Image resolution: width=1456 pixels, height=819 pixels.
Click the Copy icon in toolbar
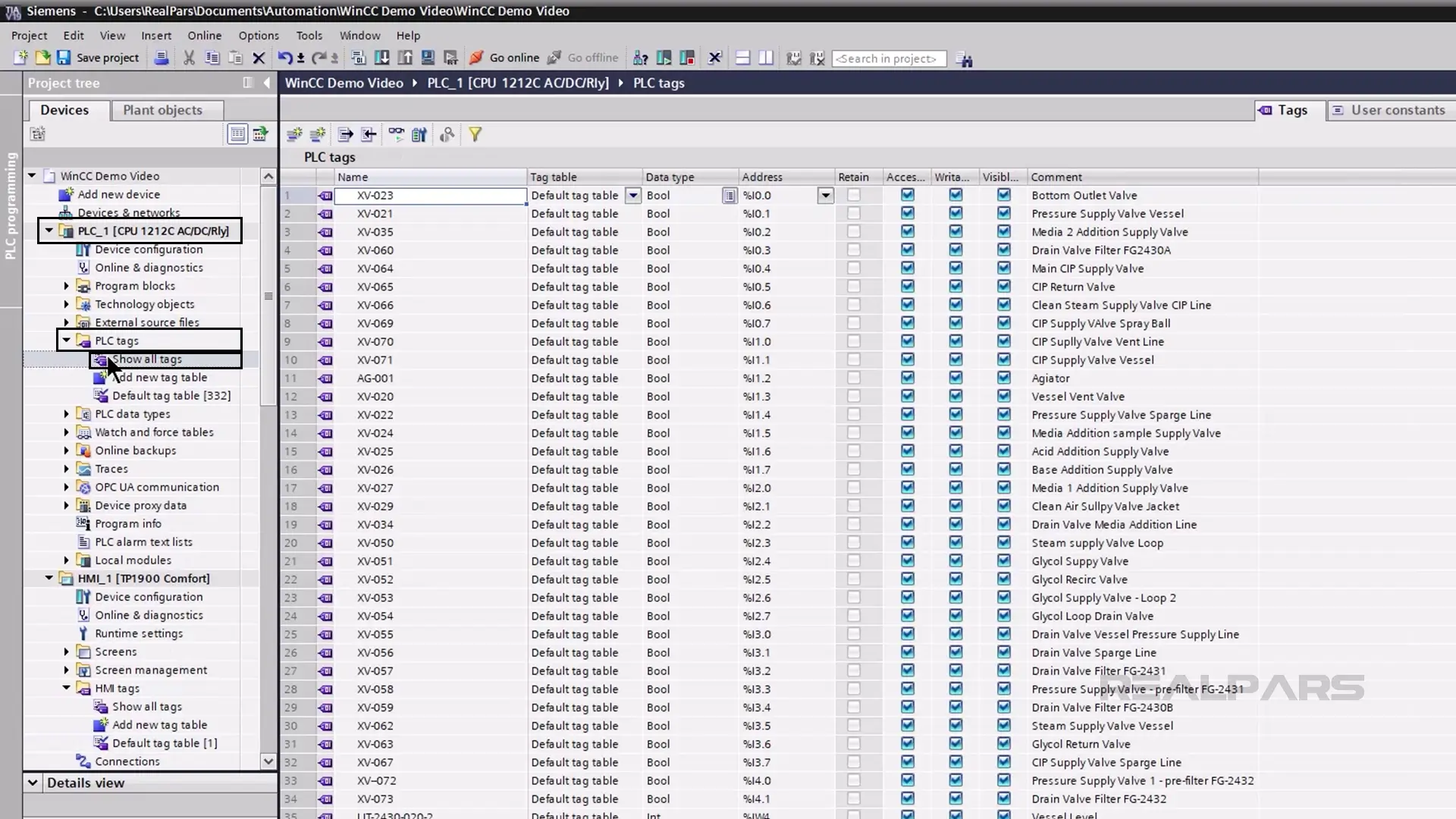(x=212, y=58)
